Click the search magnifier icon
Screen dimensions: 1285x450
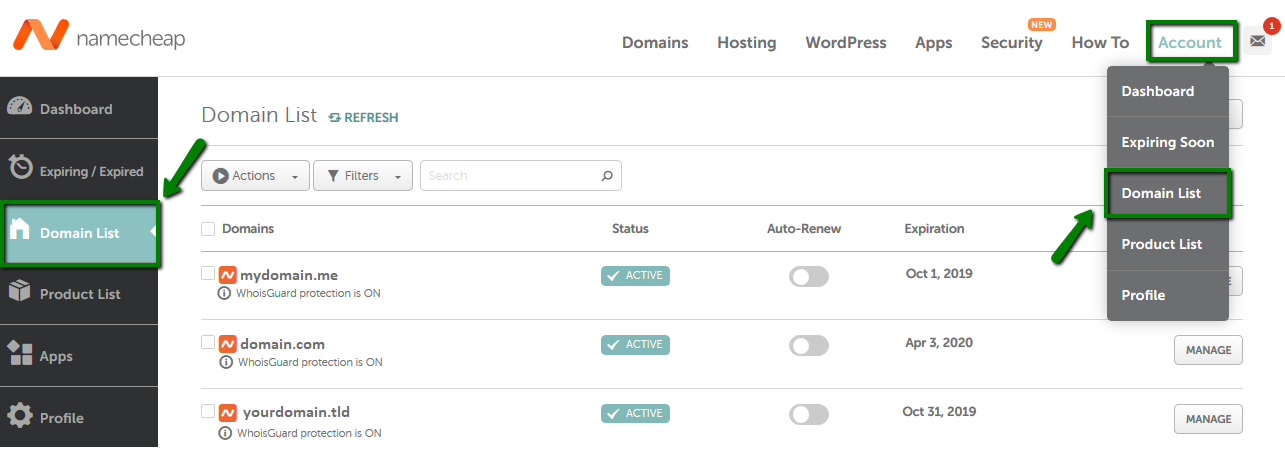607,176
